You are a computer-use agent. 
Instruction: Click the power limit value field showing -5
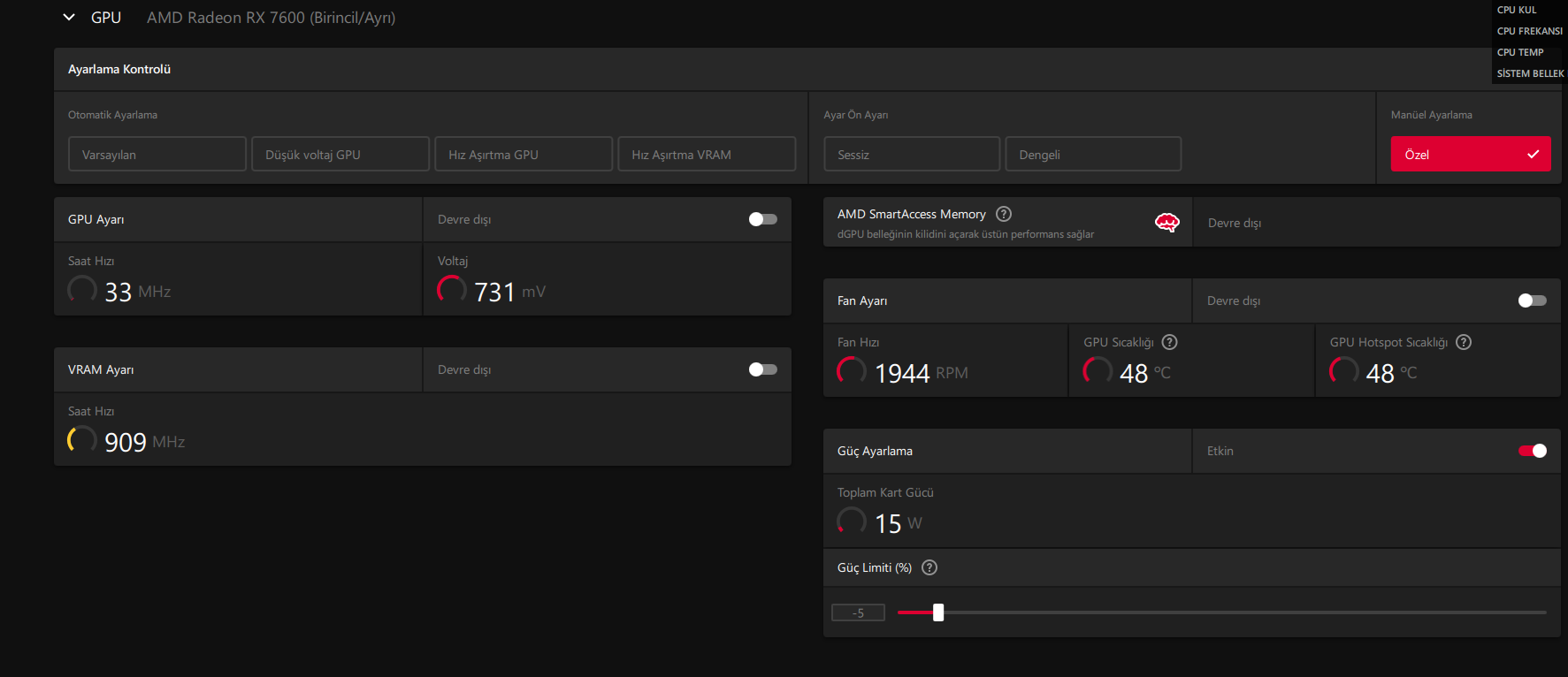(858, 612)
